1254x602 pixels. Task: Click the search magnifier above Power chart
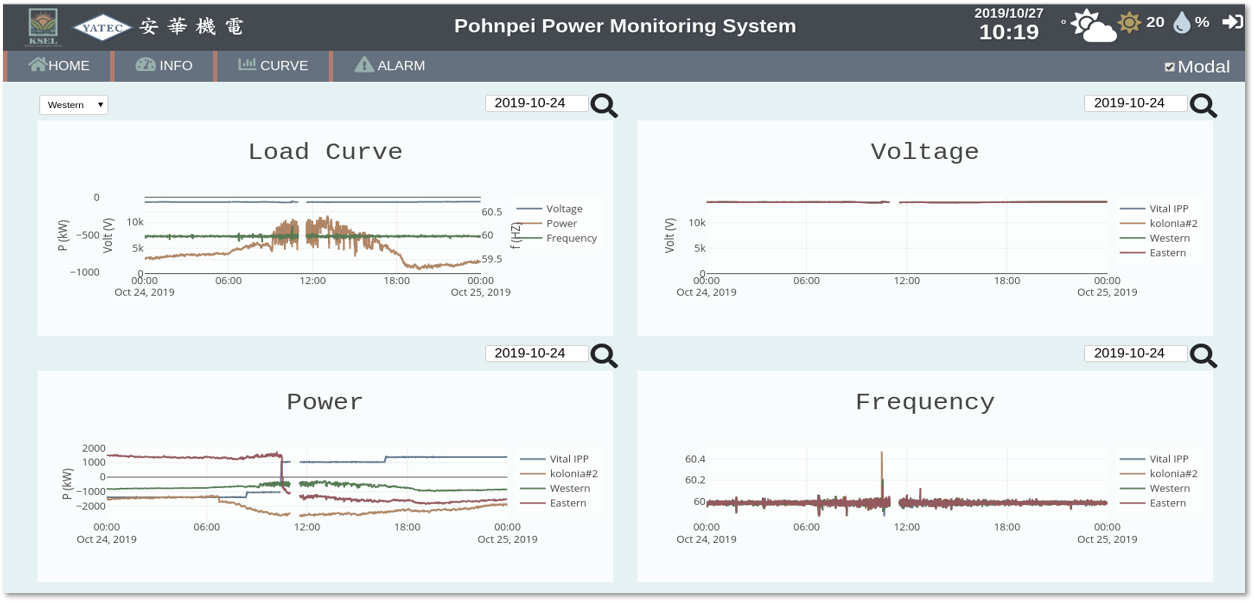point(604,355)
